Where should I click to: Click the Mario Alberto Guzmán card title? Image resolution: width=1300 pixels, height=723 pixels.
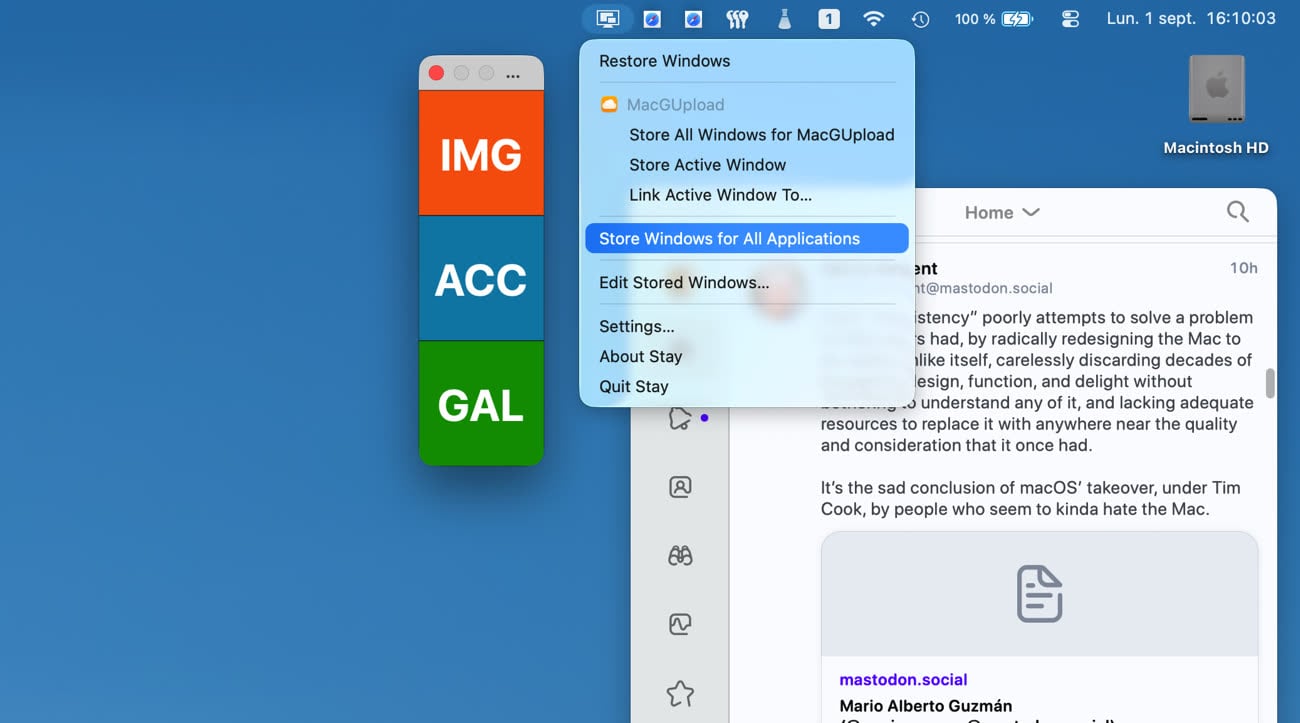coord(926,706)
